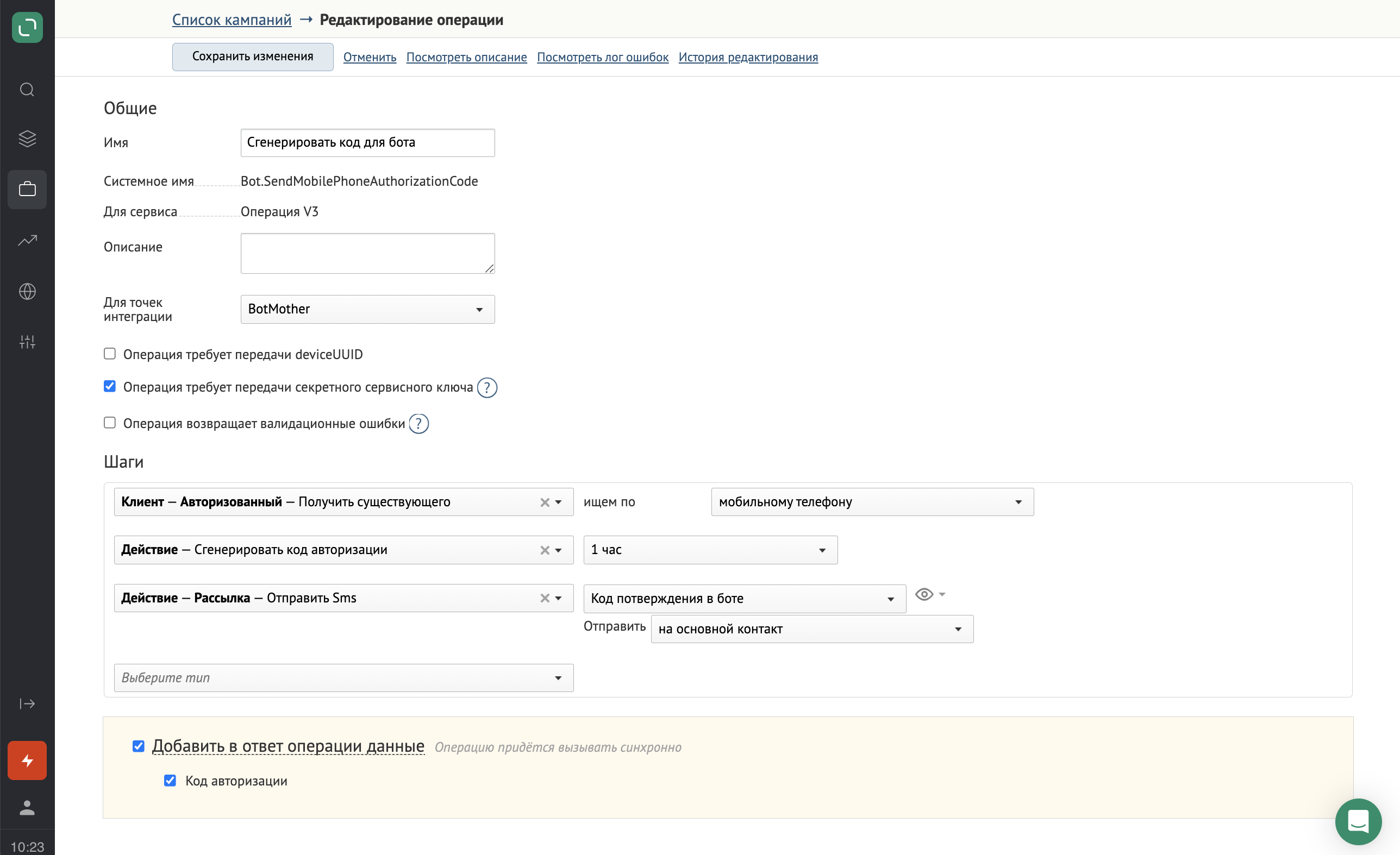
Task: Uncheck 'Код авторизации' checkbox
Action: click(170, 781)
